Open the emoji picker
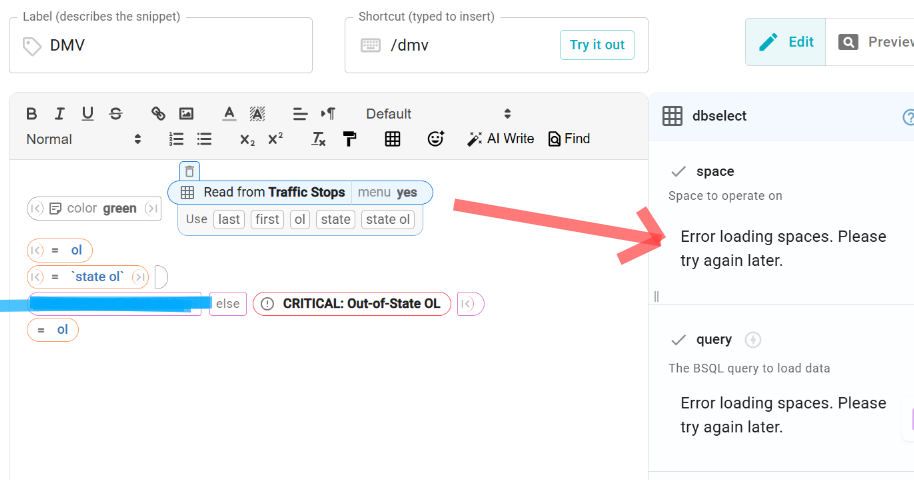The image size is (914, 480). tap(435, 139)
